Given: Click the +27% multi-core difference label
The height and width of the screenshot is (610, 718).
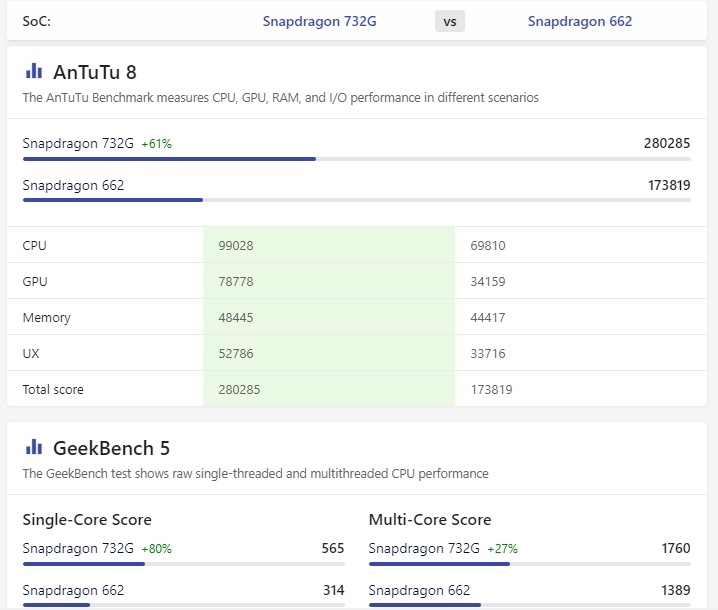Looking at the screenshot, I should (502, 549).
